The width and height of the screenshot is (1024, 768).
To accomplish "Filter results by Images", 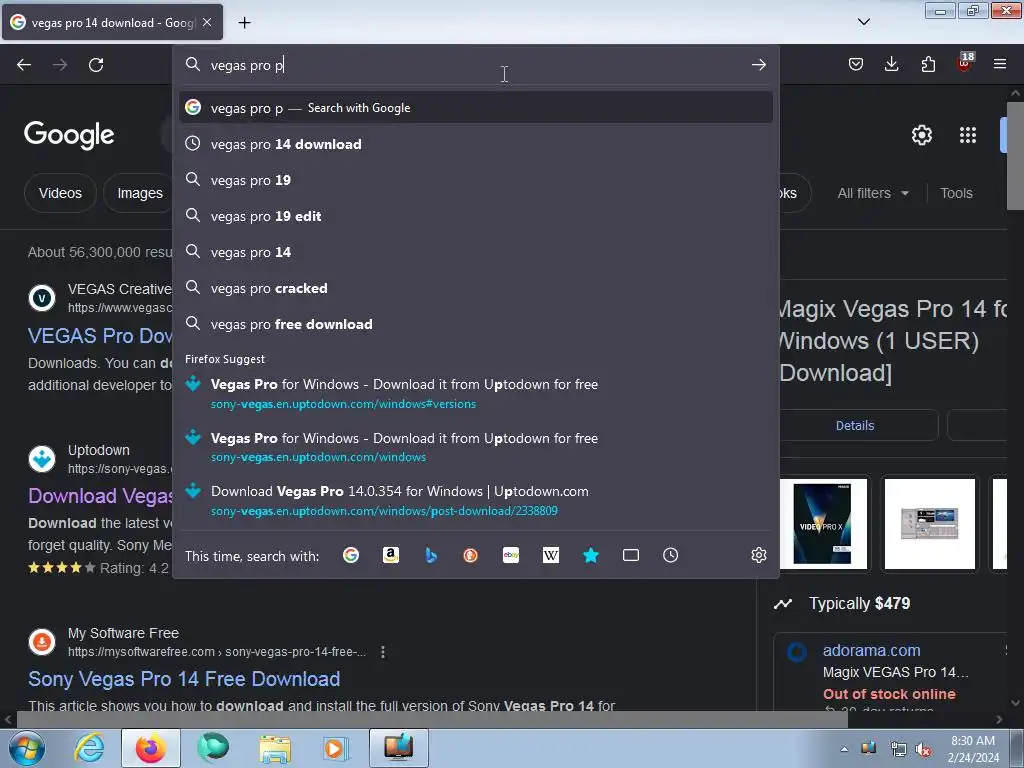I will tap(140, 193).
